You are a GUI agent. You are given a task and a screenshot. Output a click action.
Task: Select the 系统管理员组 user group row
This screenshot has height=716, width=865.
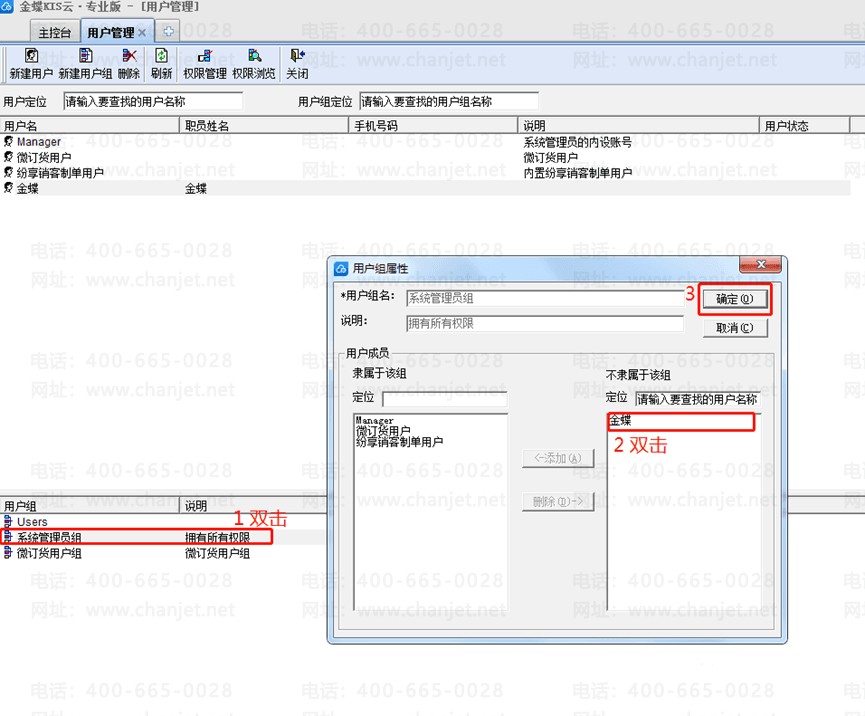click(49, 538)
